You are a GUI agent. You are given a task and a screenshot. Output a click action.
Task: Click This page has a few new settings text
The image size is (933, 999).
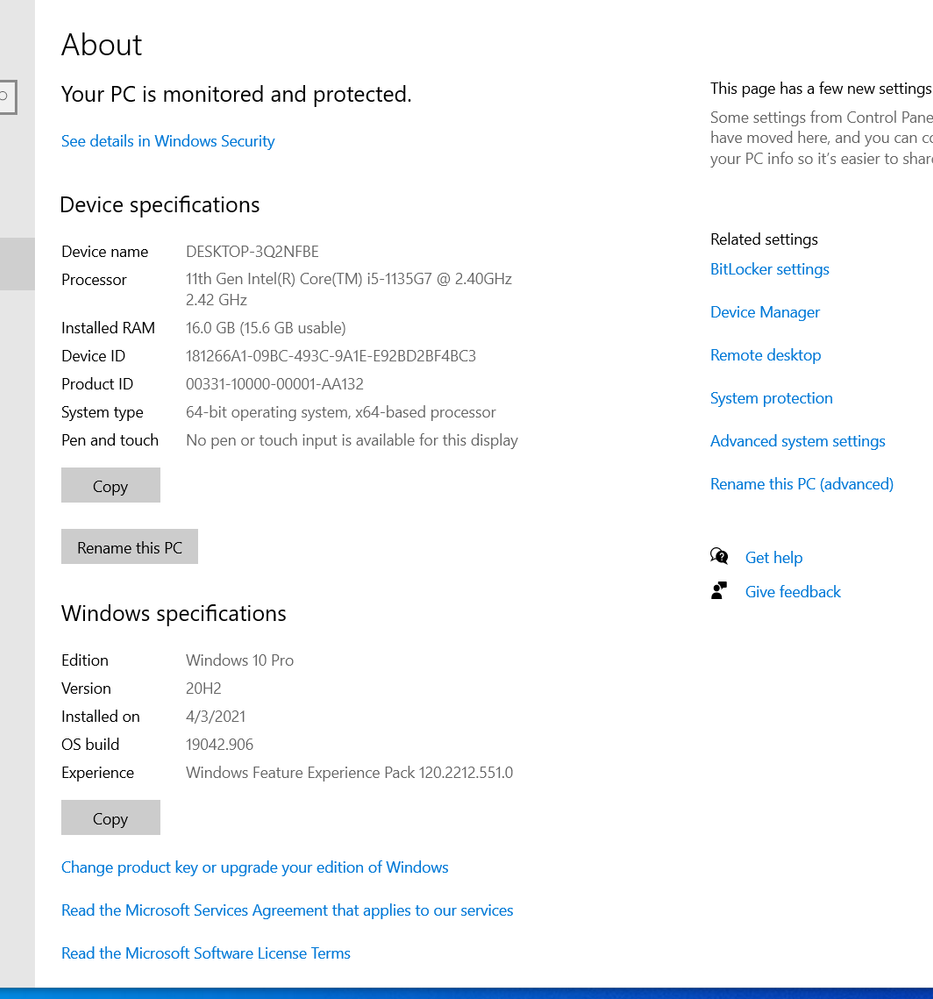pyautogui.click(x=821, y=89)
